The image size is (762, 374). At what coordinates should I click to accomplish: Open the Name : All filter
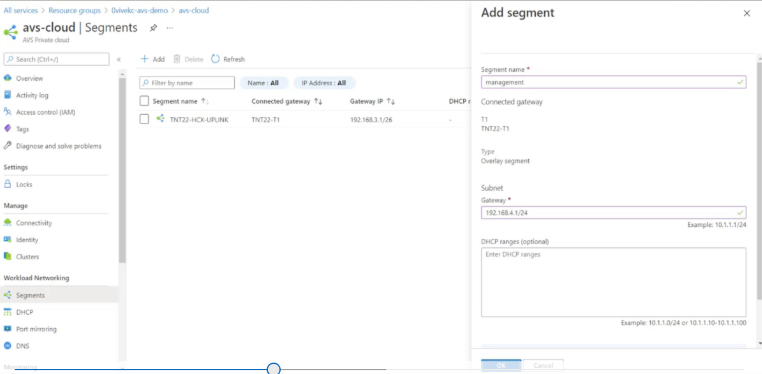(263, 83)
